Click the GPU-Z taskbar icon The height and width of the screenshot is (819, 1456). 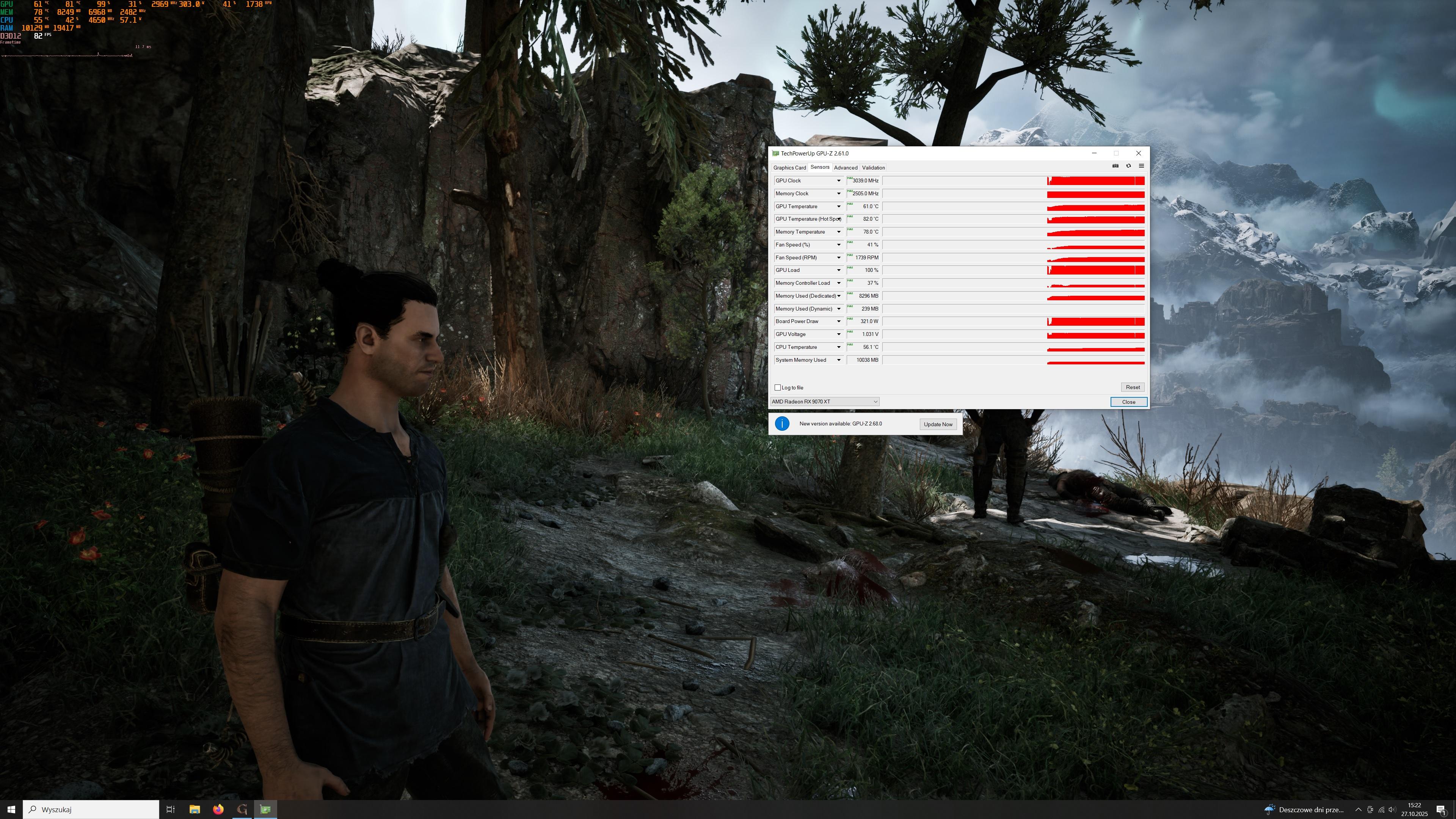pyautogui.click(x=266, y=810)
